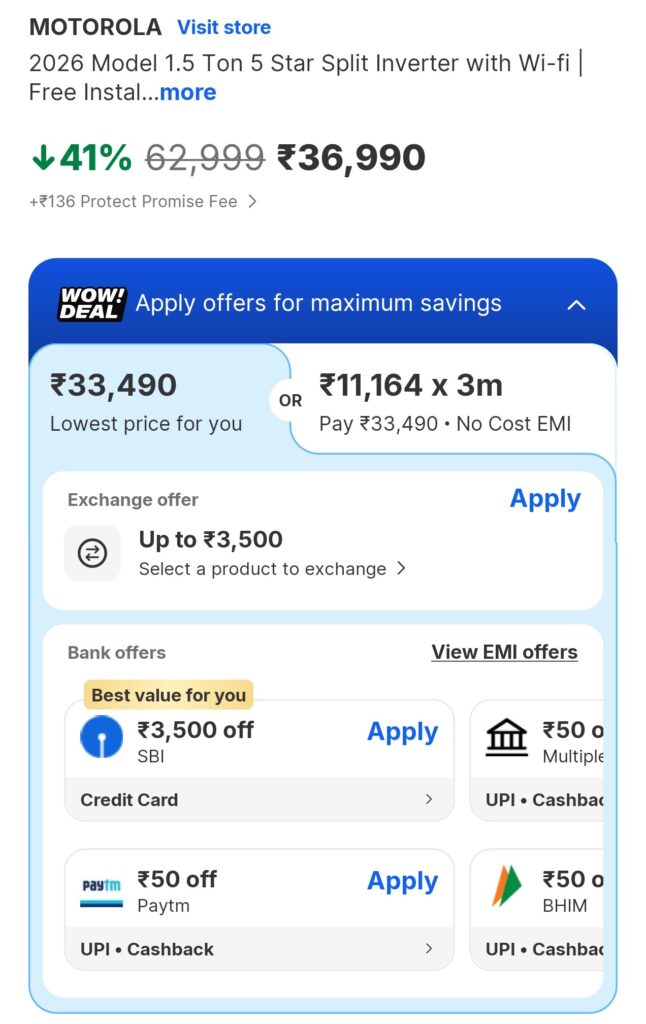Viewport: 646px width, 1024px height.
Task: Open View EMI offers link
Action: [504, 652]
